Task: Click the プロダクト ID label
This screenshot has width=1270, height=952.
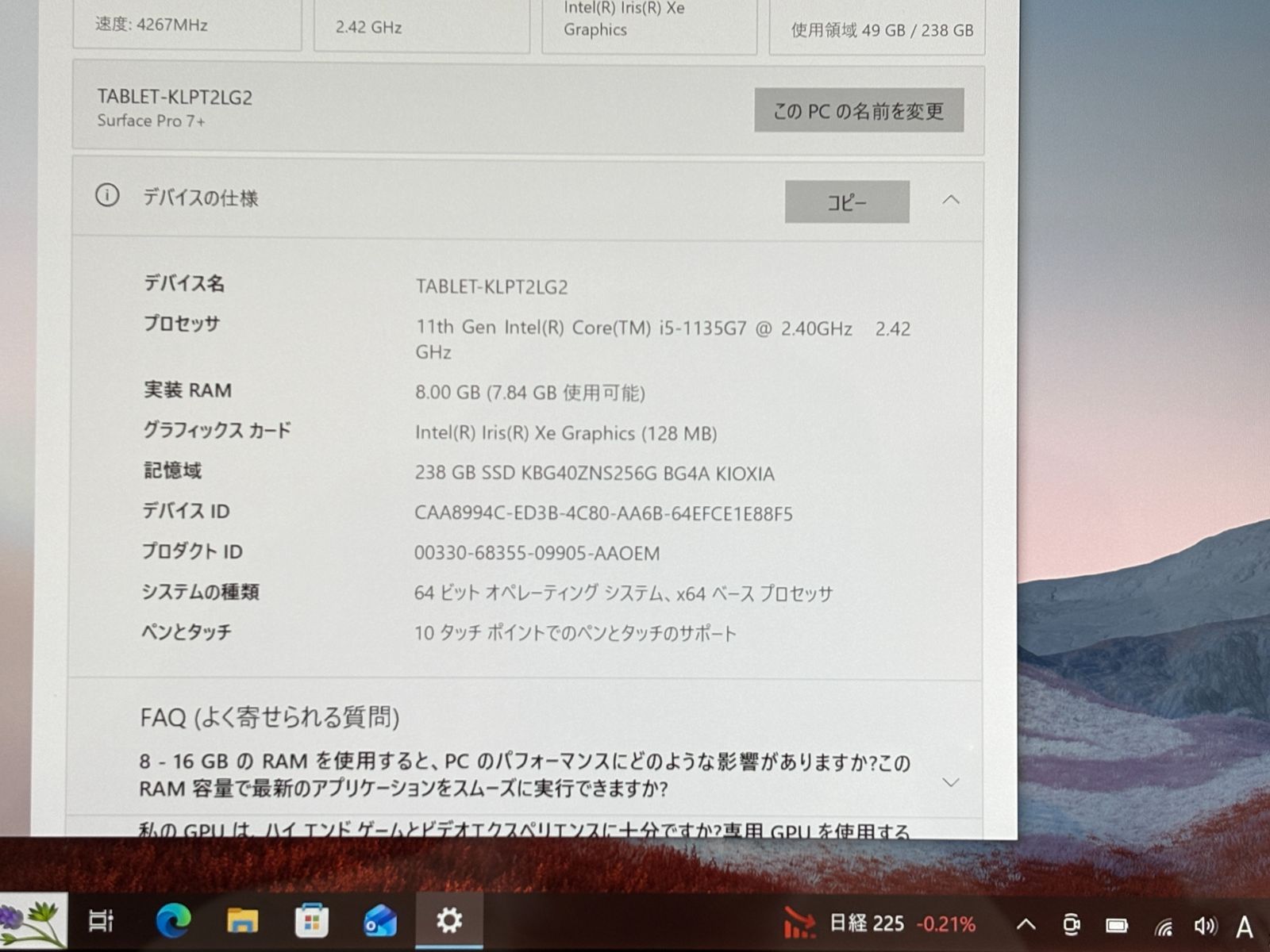Action: click(192, 551)
